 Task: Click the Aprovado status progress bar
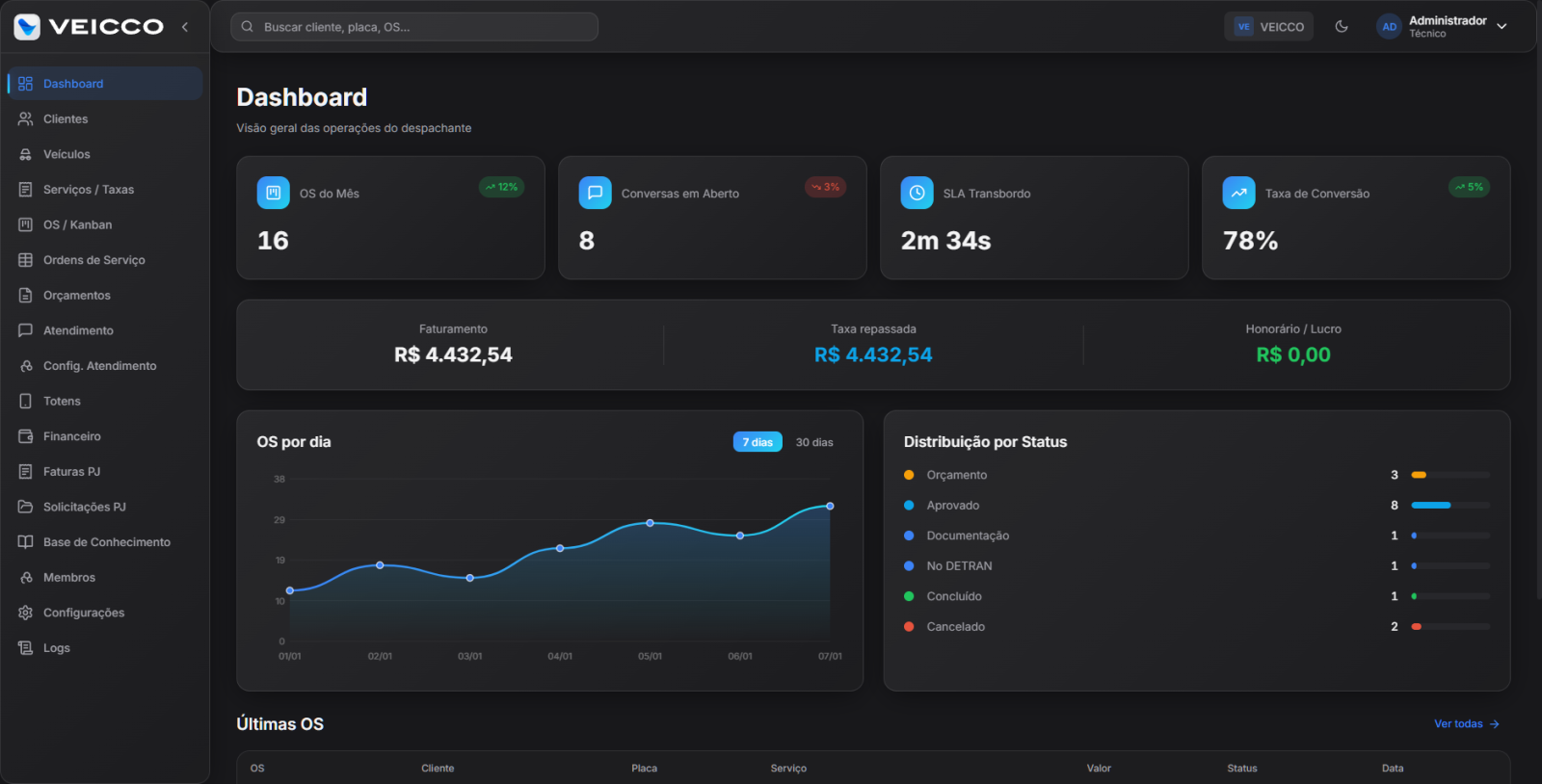1450,506
